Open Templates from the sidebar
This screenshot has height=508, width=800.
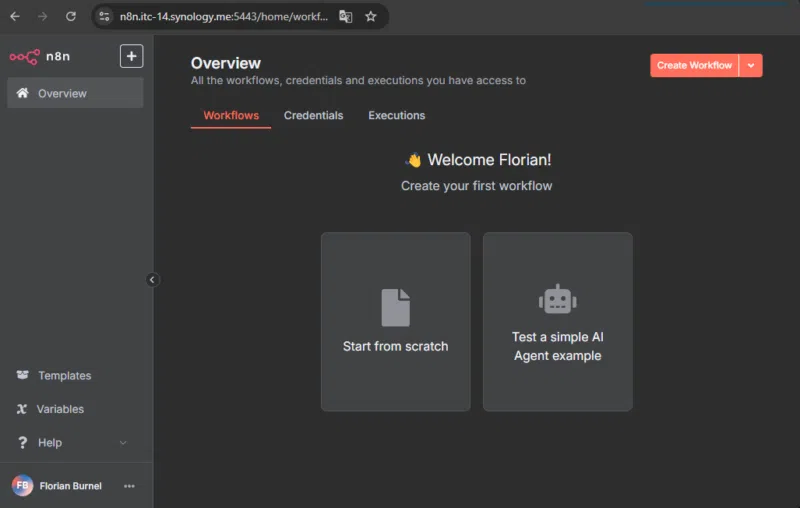(64, 375)
